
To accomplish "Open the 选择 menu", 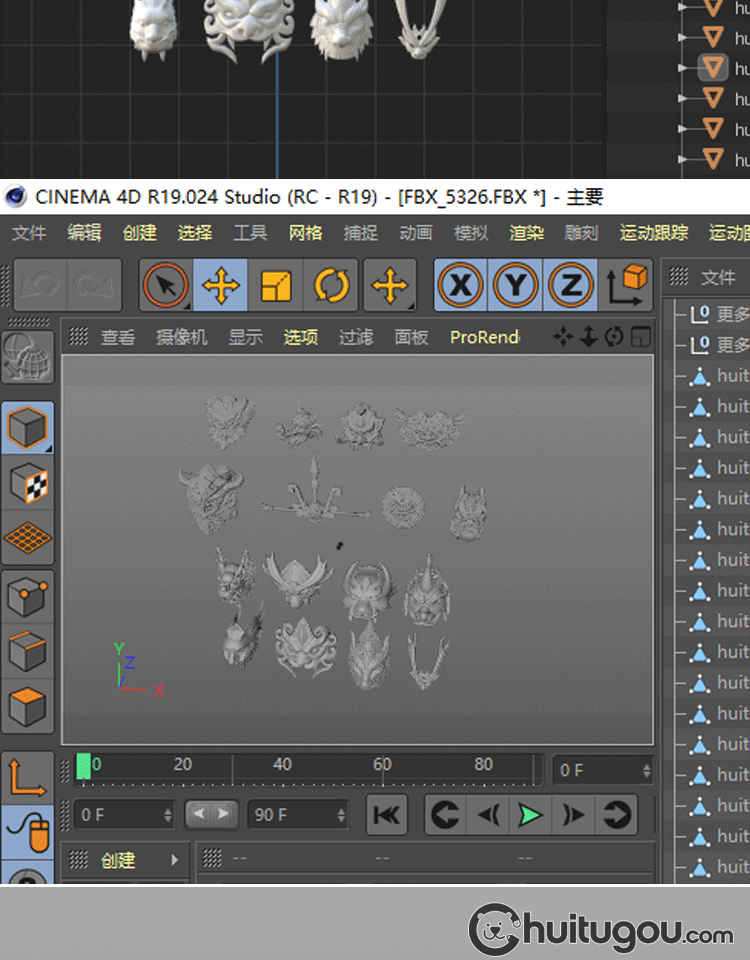I will click(x=195, y=233).
